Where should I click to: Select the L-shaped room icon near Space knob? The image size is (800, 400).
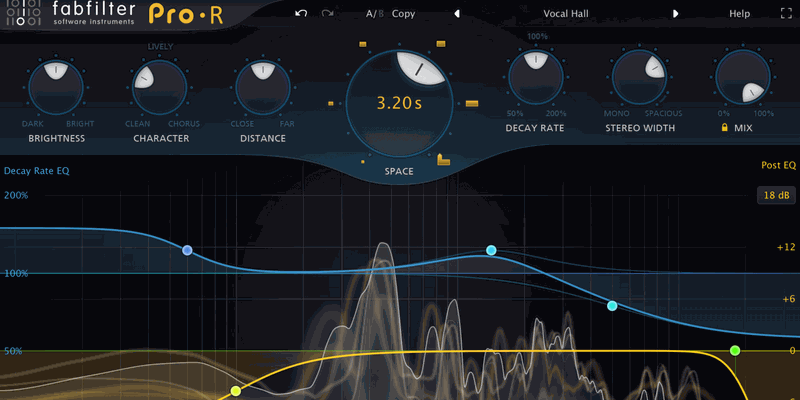point(444,158)
